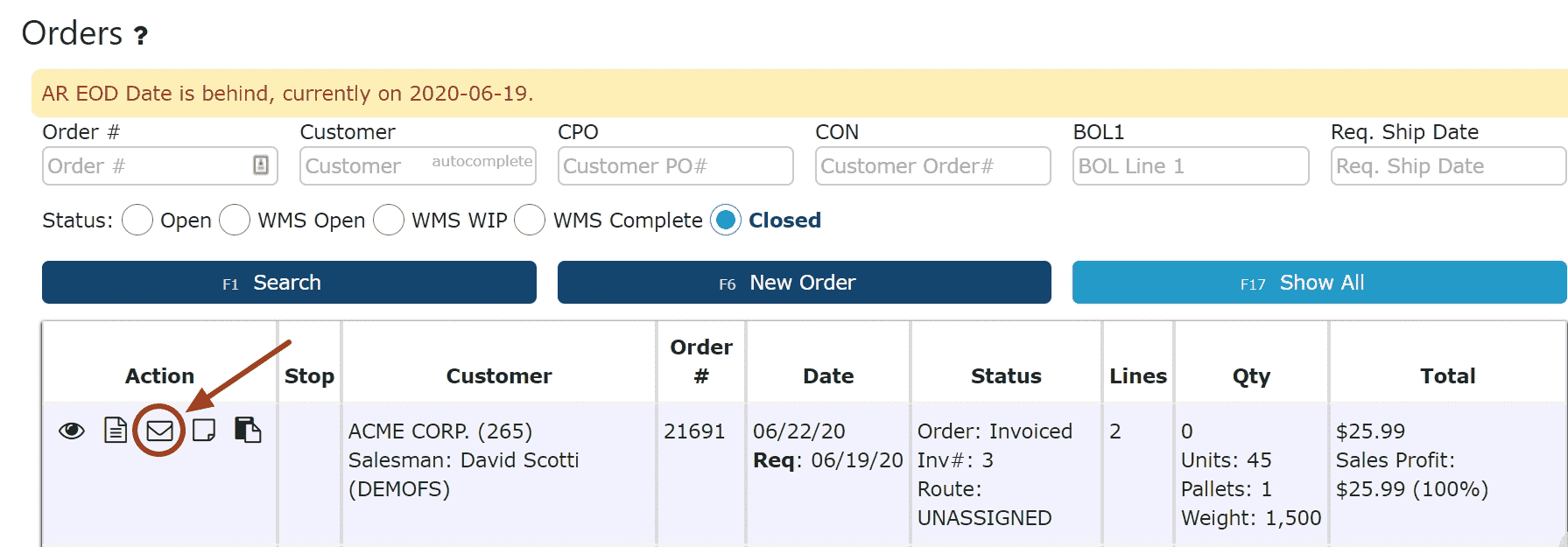Open the note icon for ACME CORP. order
The height and width of the screenshot is (547, 1568).
tap(204, 431)
